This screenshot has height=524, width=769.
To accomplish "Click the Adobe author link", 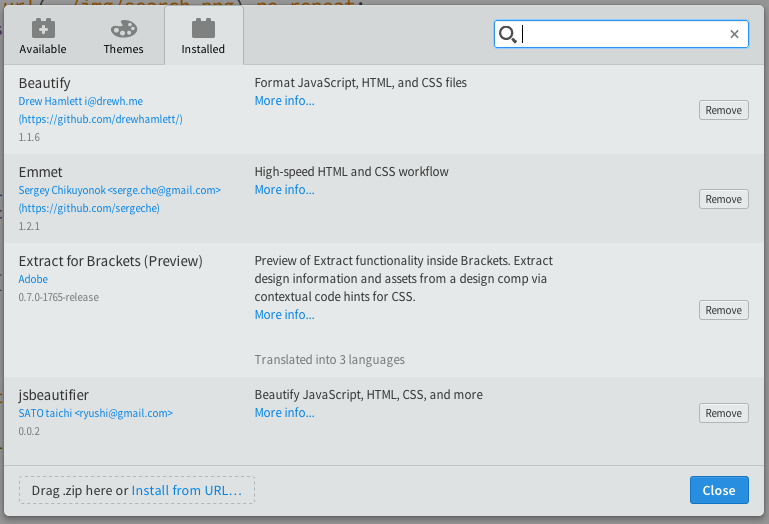I will [x=33, y=279].
